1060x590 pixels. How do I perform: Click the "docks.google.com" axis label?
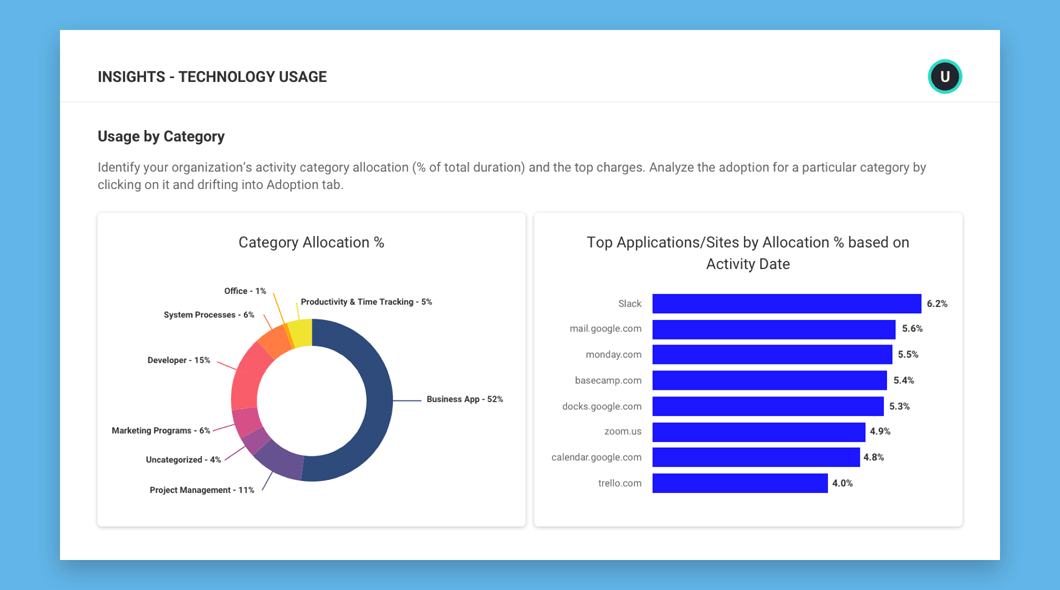pos(602,406)
